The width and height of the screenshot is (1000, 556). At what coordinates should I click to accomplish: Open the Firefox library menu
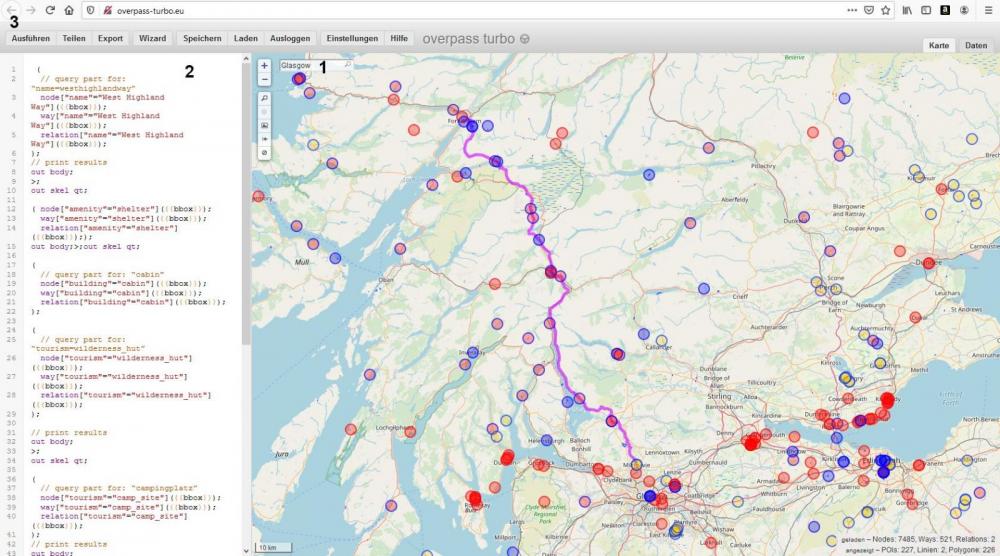[907, 10]
